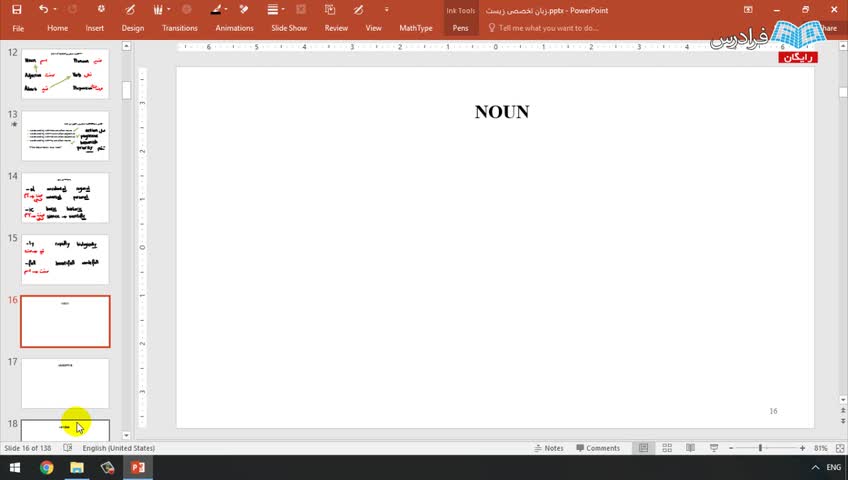Click the spell check icon in status bar
The image size is (848, 480).
point(68,448)
